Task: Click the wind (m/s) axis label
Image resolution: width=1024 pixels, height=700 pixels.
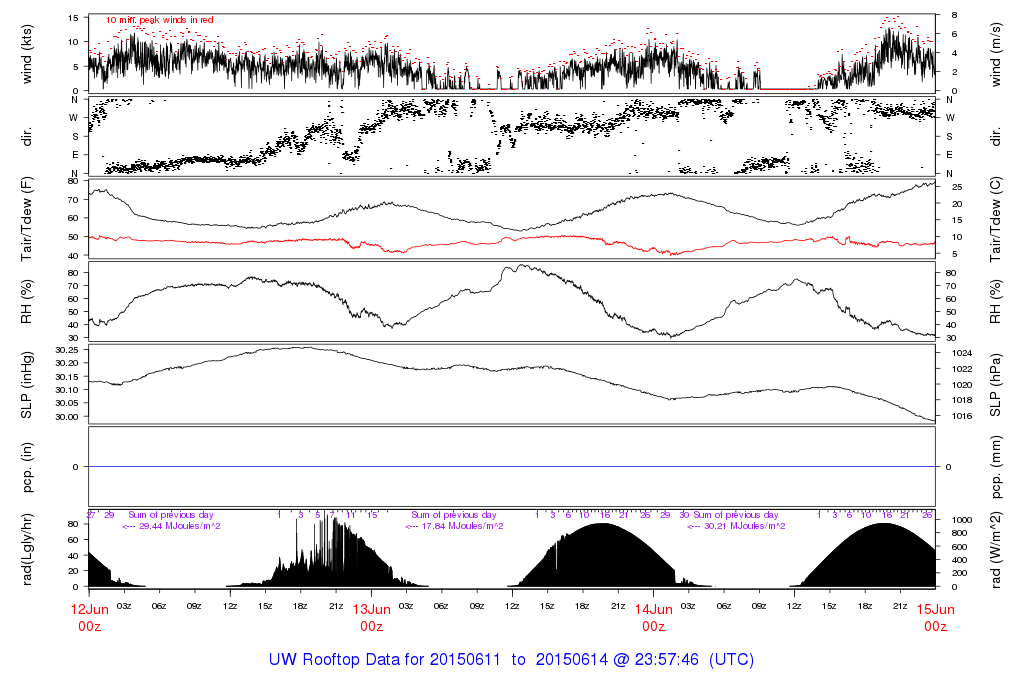Action: (x=996, y=52)
